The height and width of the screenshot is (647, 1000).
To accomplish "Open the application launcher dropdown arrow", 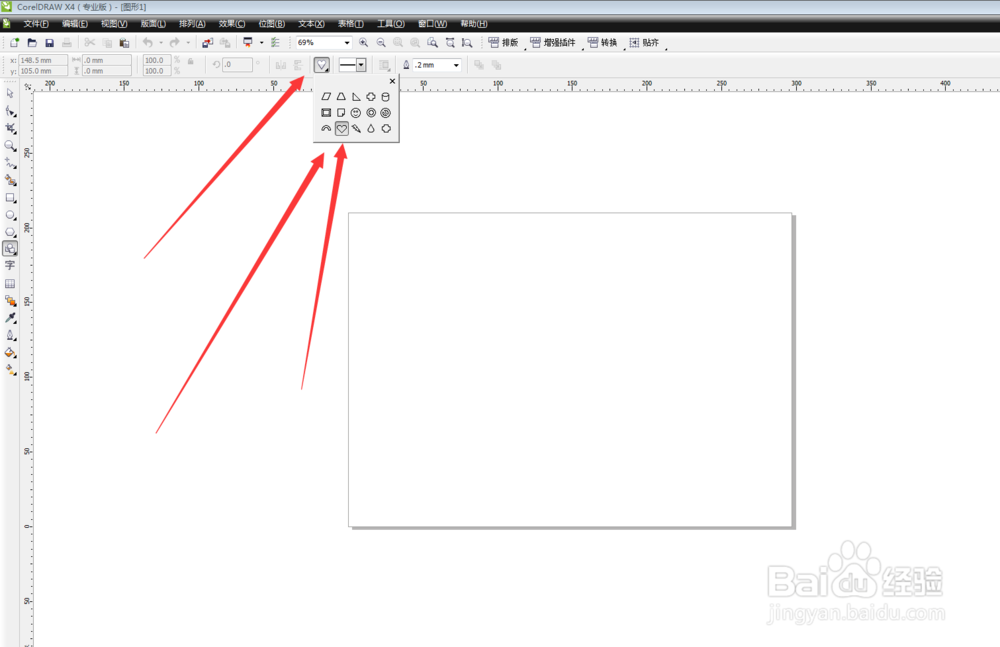I will coord(261,43).
